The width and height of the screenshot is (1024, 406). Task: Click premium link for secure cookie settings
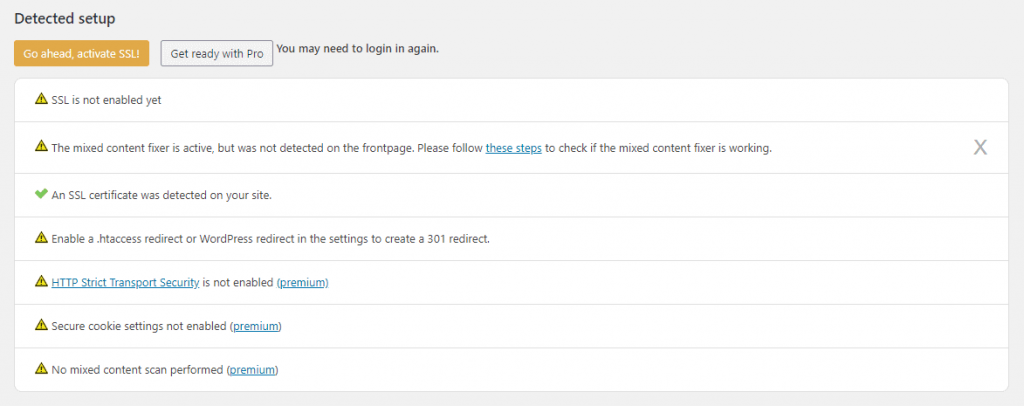tap(256, 326)
